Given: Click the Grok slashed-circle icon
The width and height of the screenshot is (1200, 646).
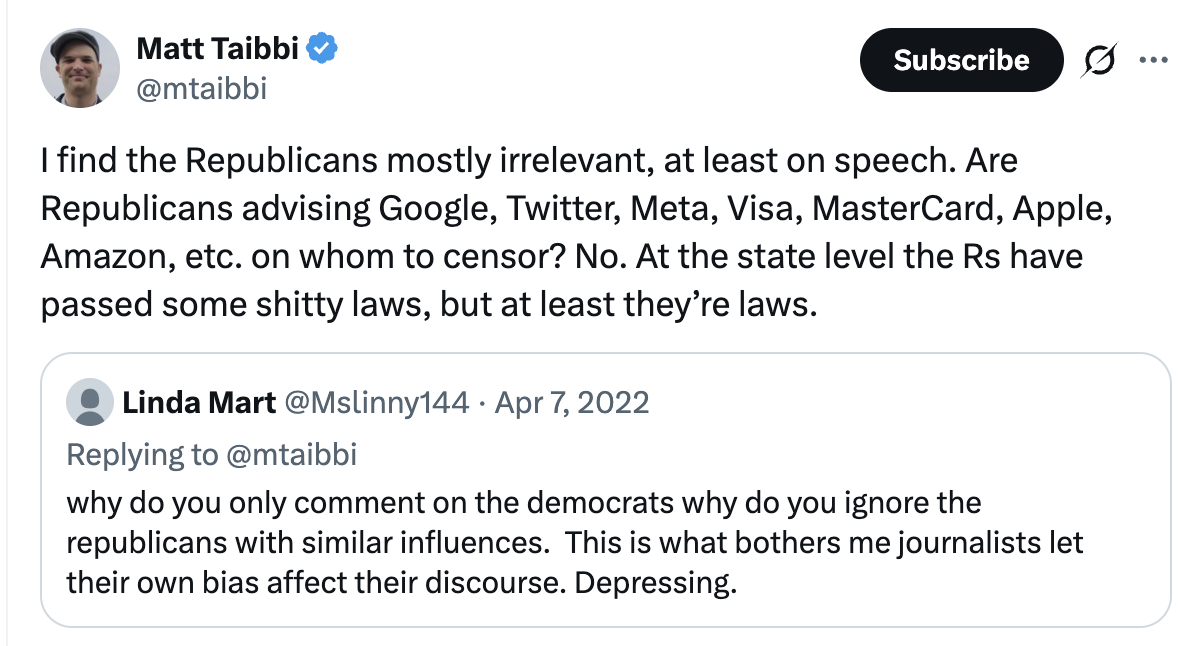Looking at the screenshot, I should coord(1097,61).
